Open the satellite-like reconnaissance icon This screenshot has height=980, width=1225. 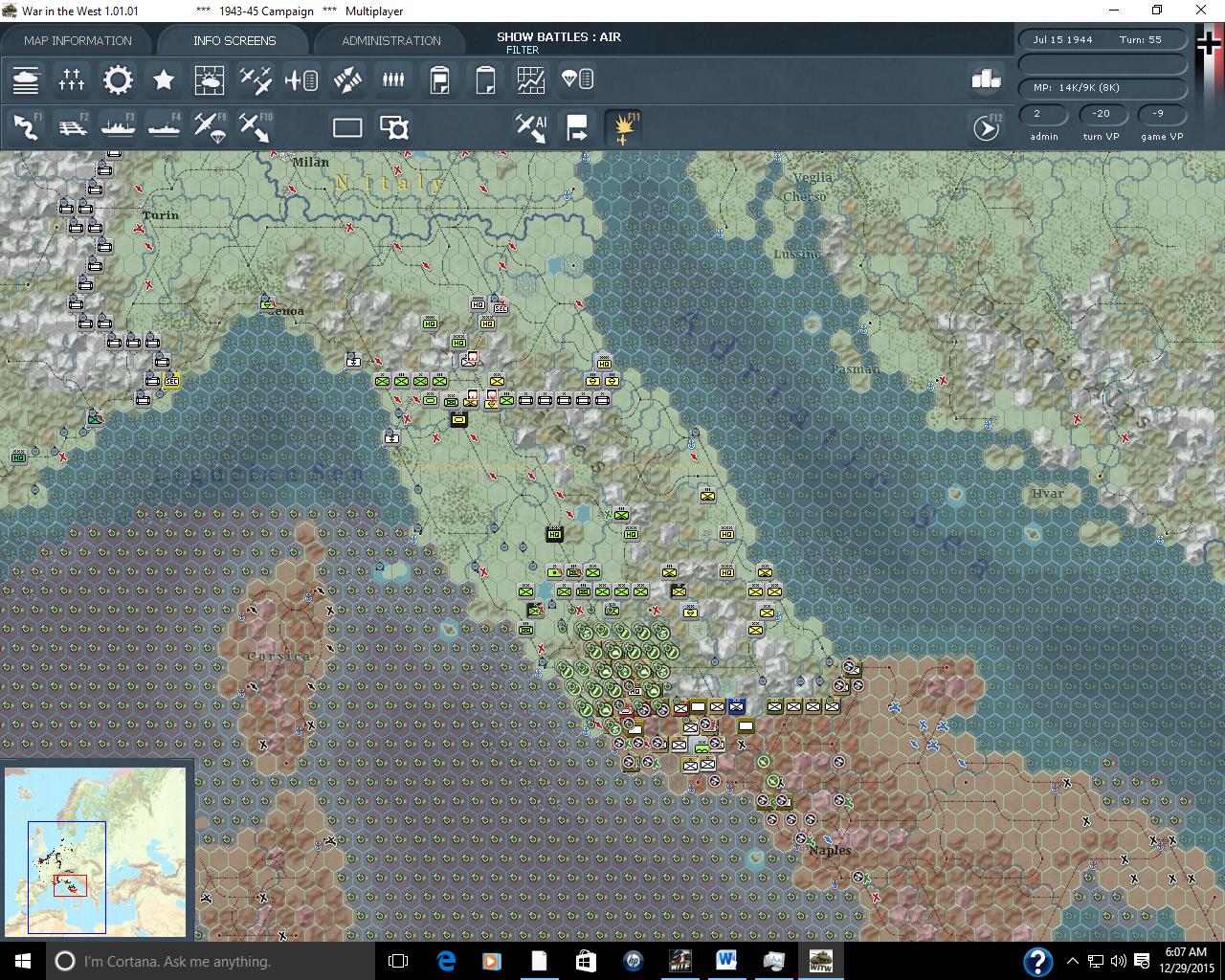point(347,79)
